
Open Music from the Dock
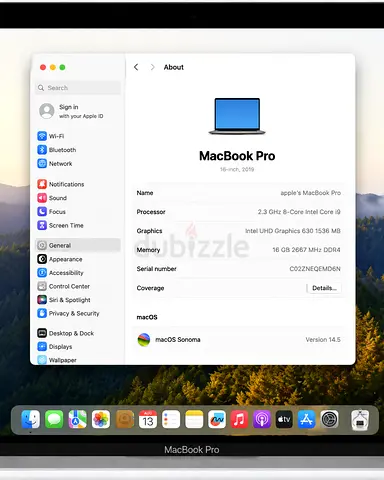239,419
